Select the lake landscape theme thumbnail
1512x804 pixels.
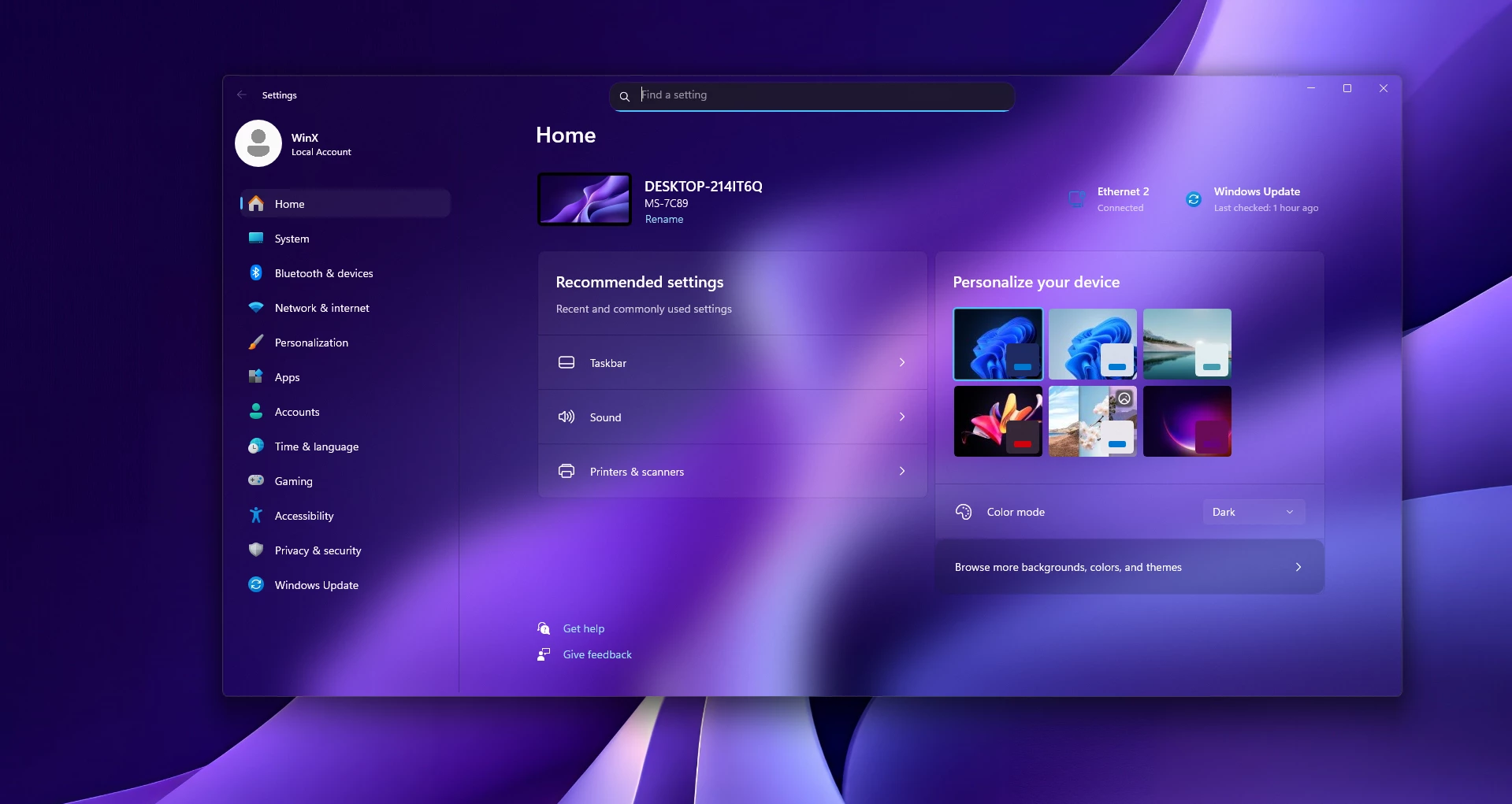click(1187, 344)
